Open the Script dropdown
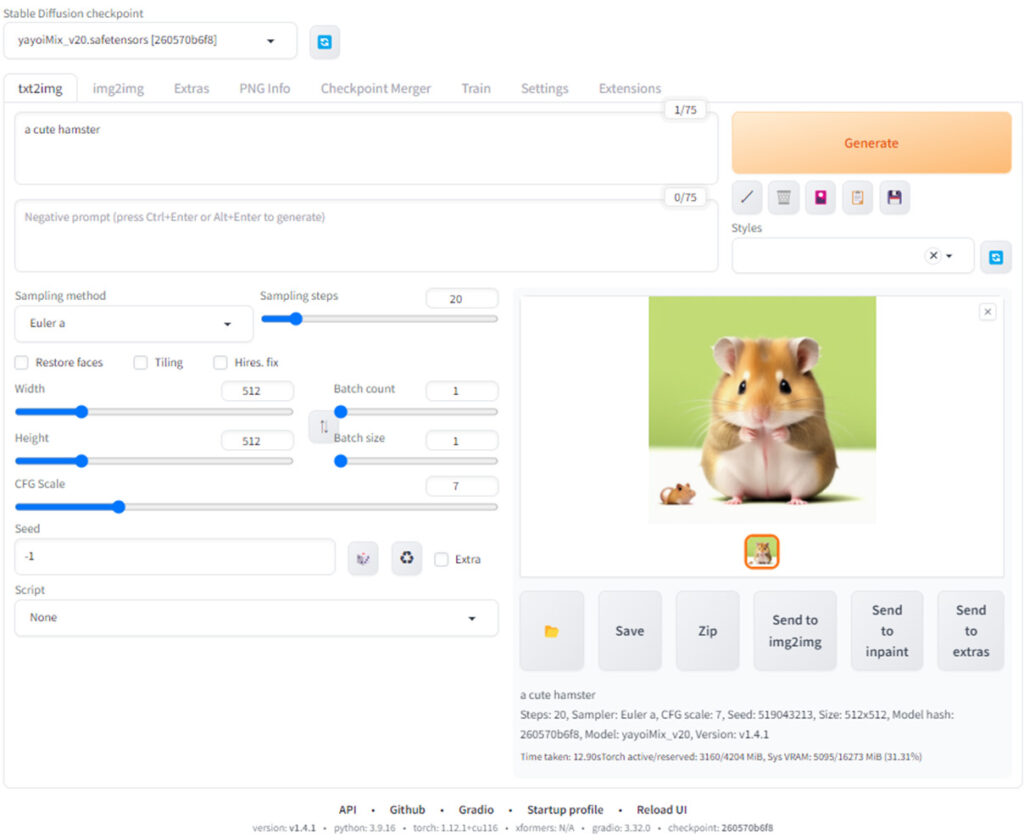 [256, 618]
